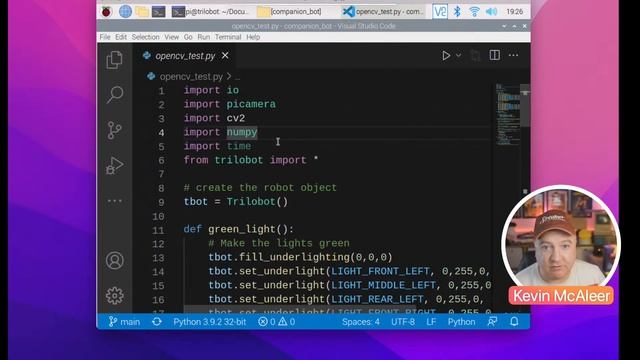Close the opencv_test.py tab
Image resolution: width=640 pixels, height=360 pixels.
[x=225, y=56]
